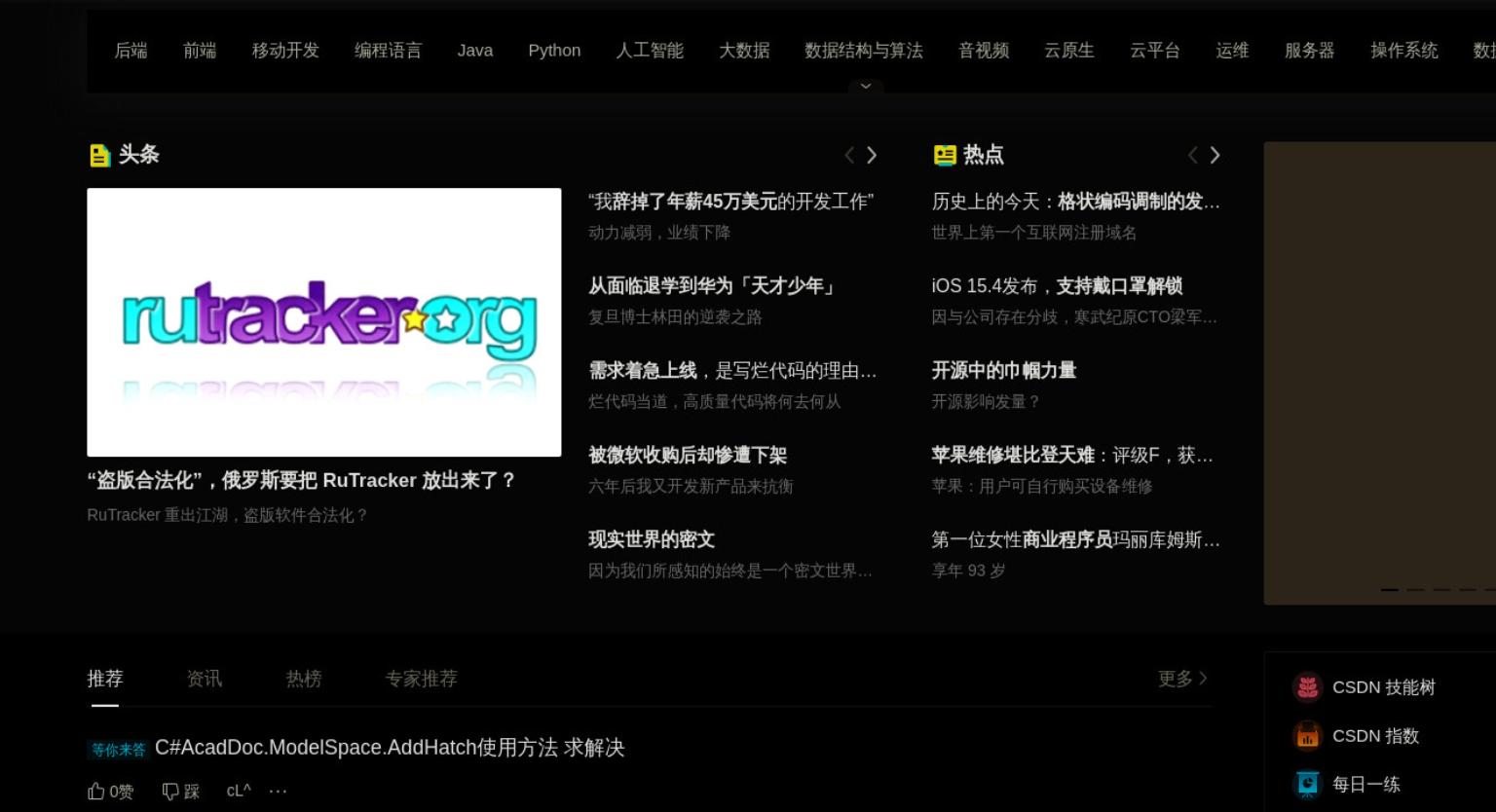Image resolution: width=1496 pixels, height=812 pixels.
Task: Go to previous 热点 page arrow
Action: [1192, 155]
